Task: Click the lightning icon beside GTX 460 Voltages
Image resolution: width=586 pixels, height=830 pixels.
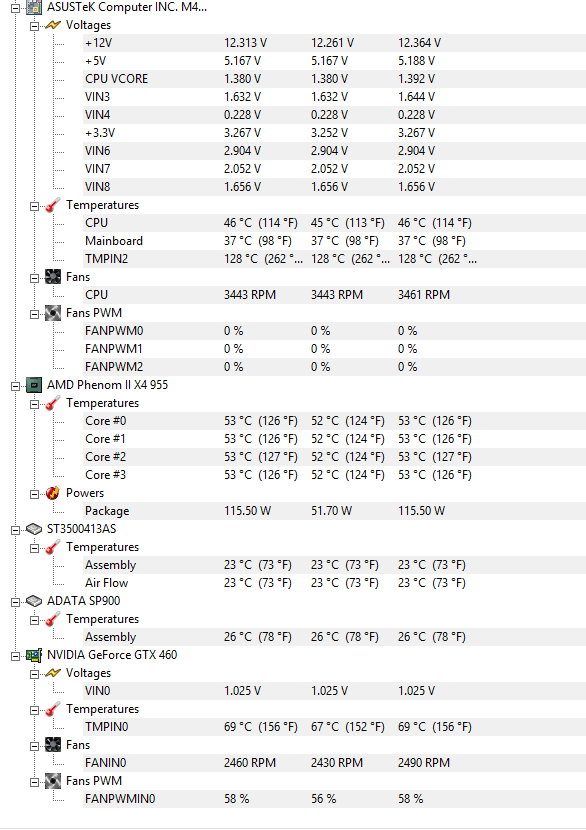Action: (53, 673)
